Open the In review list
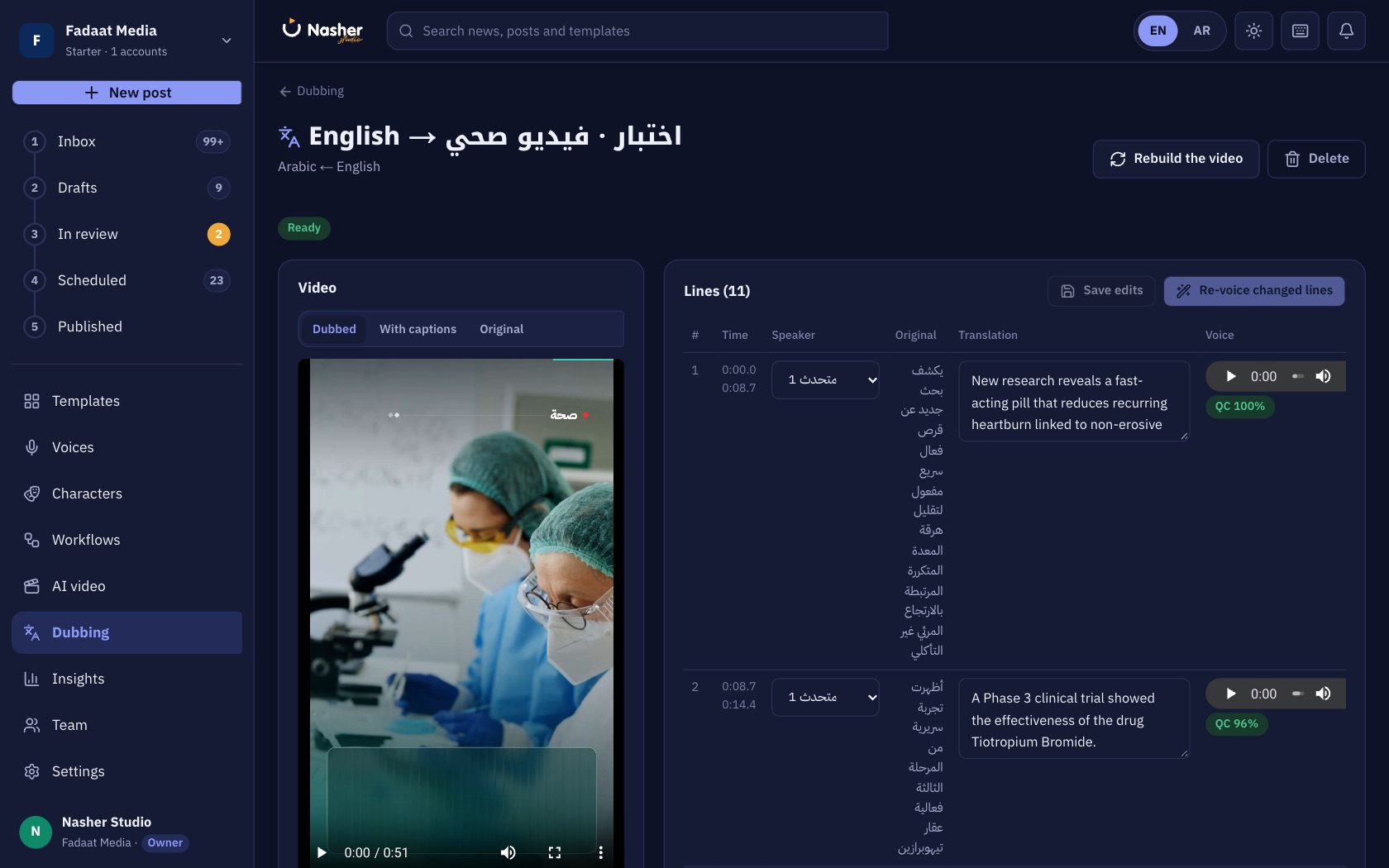 pyautogui.click(x=126, y=234)
